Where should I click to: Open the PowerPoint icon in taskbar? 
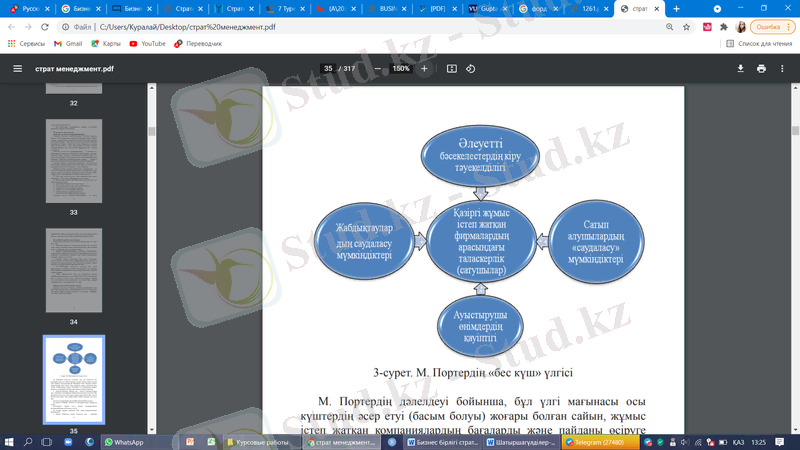click(x=190, y=442)
